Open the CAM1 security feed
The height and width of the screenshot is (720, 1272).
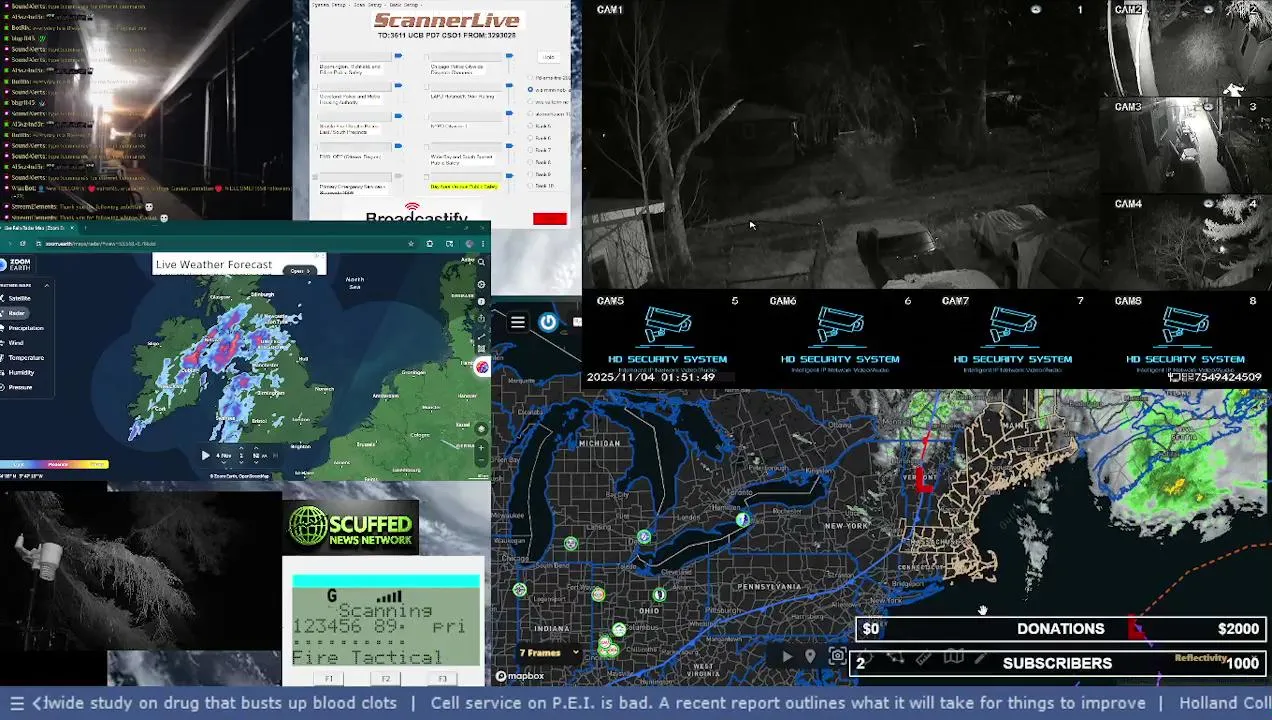841,144
